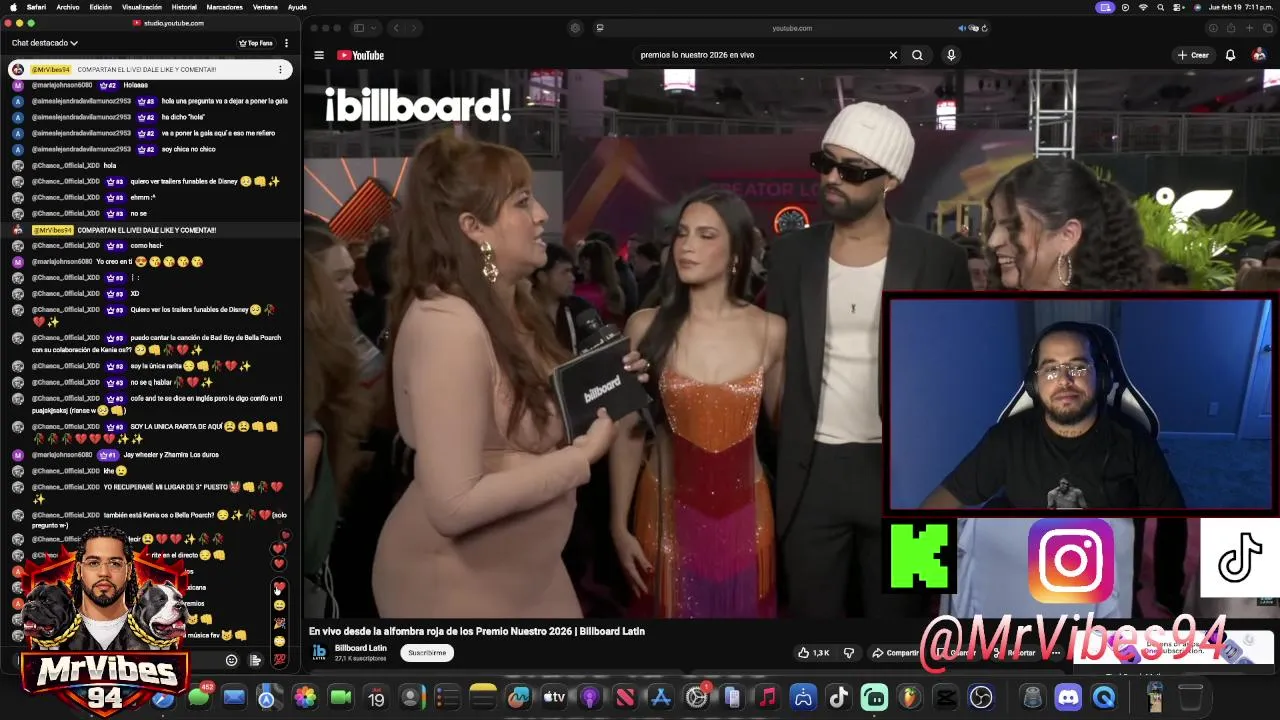Open the Archivo menu

(x=68, y=7)
